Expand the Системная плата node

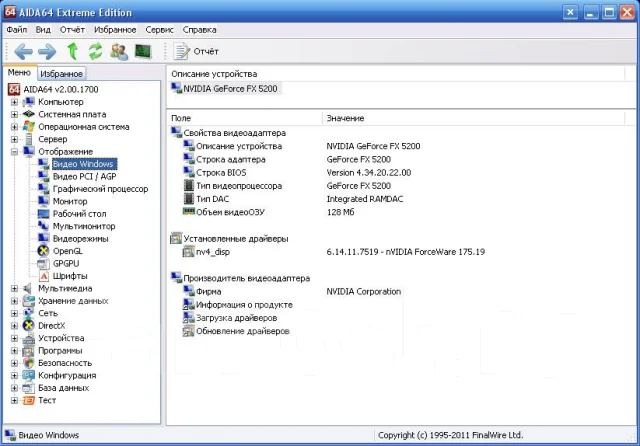point(14,115)
